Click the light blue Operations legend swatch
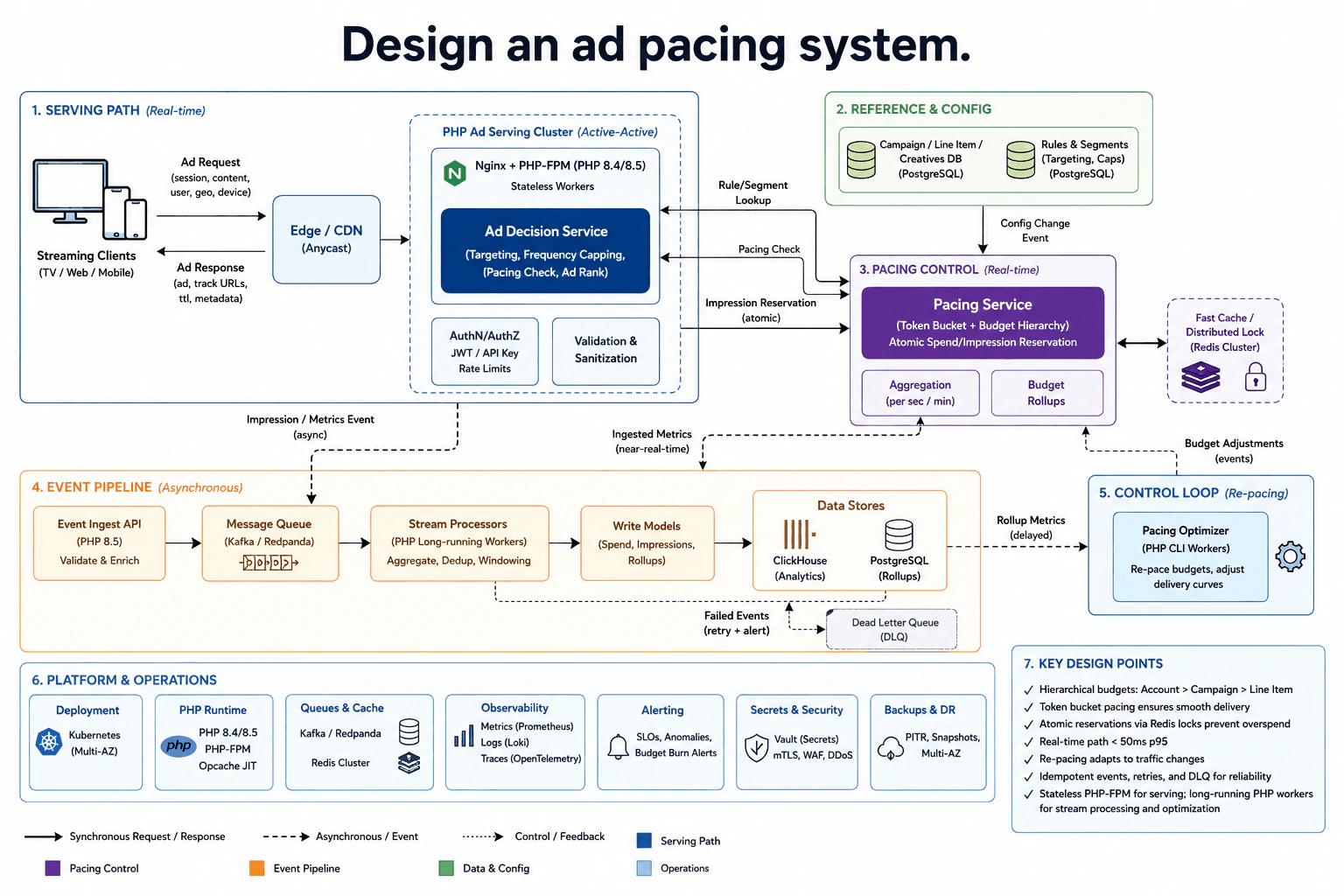This screenshot has height=896, width=1344. [645, 868]
